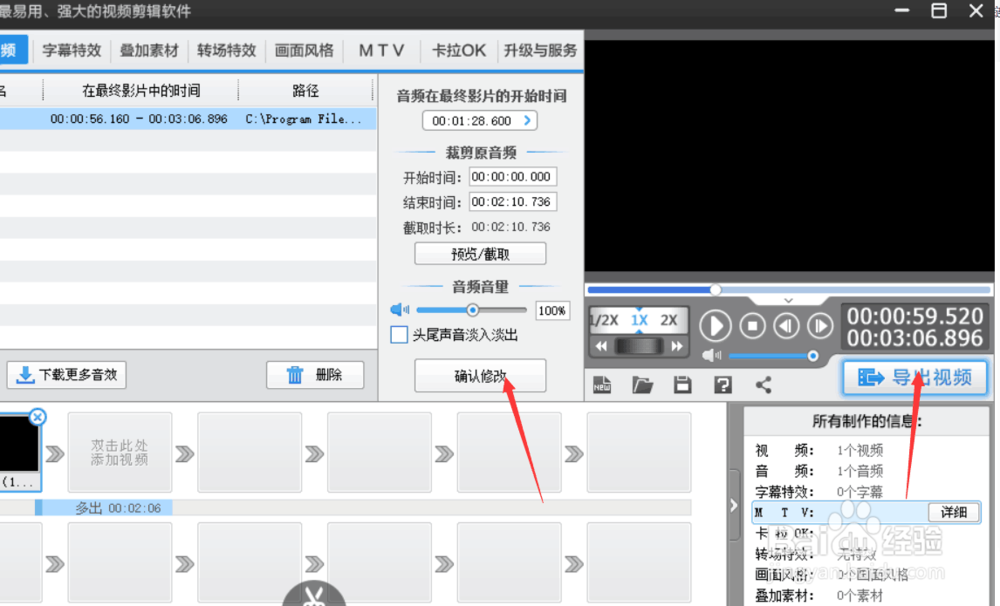Screen dimensions: 1000x606
Task: Click the scissors cut icon
Action: [314, 595]
